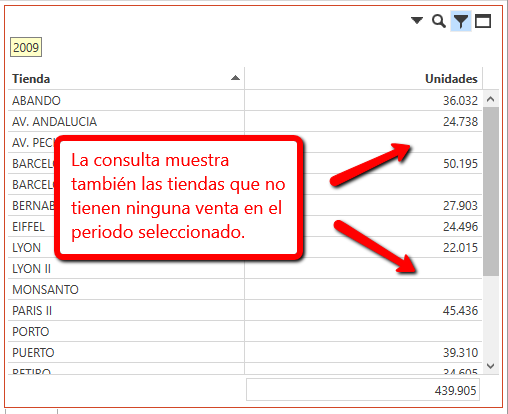
Task: Click the sort arrow in Tienda header
Action: coord(235,78)
